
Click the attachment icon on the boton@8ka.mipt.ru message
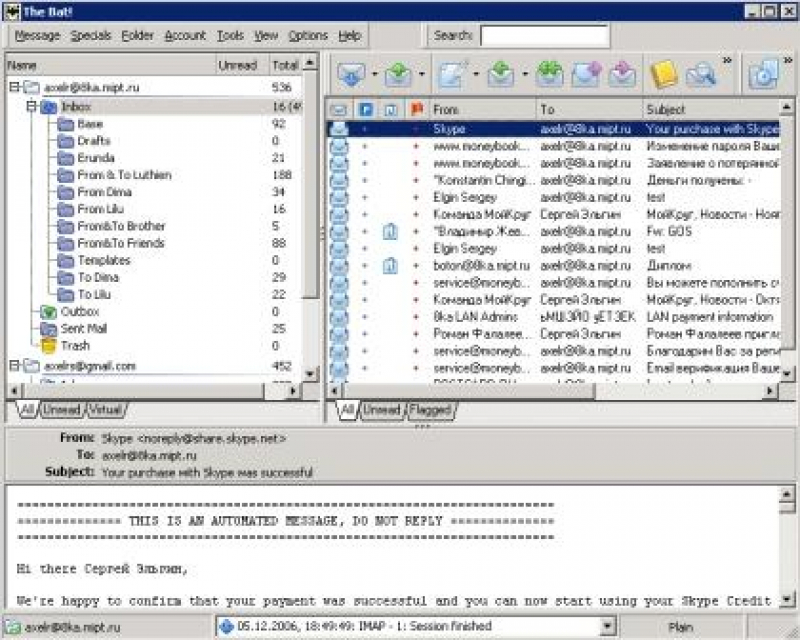tap(390, 266)
